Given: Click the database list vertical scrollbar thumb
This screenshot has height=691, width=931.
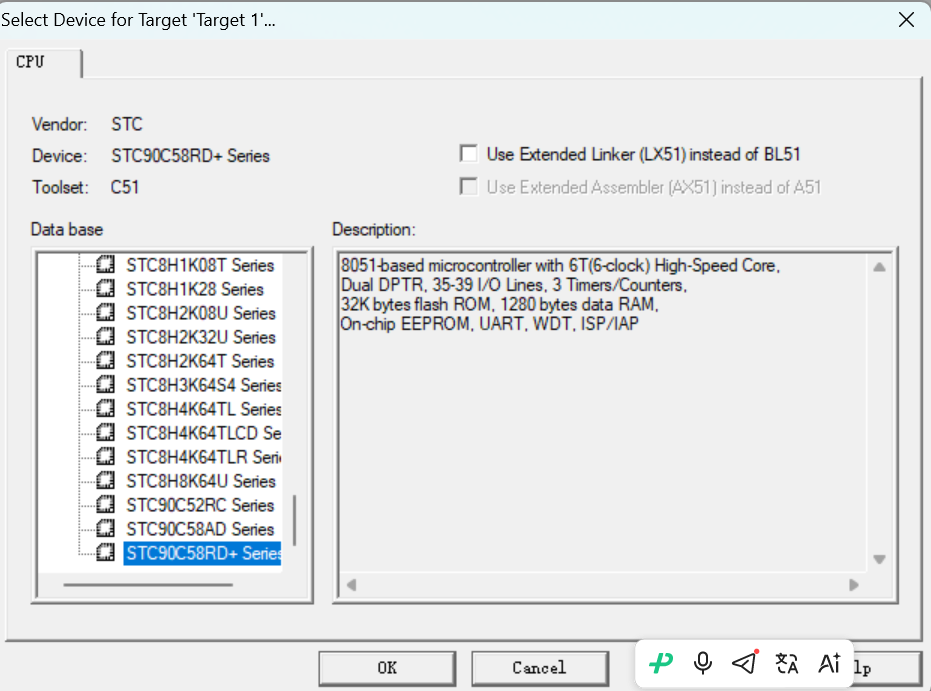Looking at the screenshot, I should (294, 520).
